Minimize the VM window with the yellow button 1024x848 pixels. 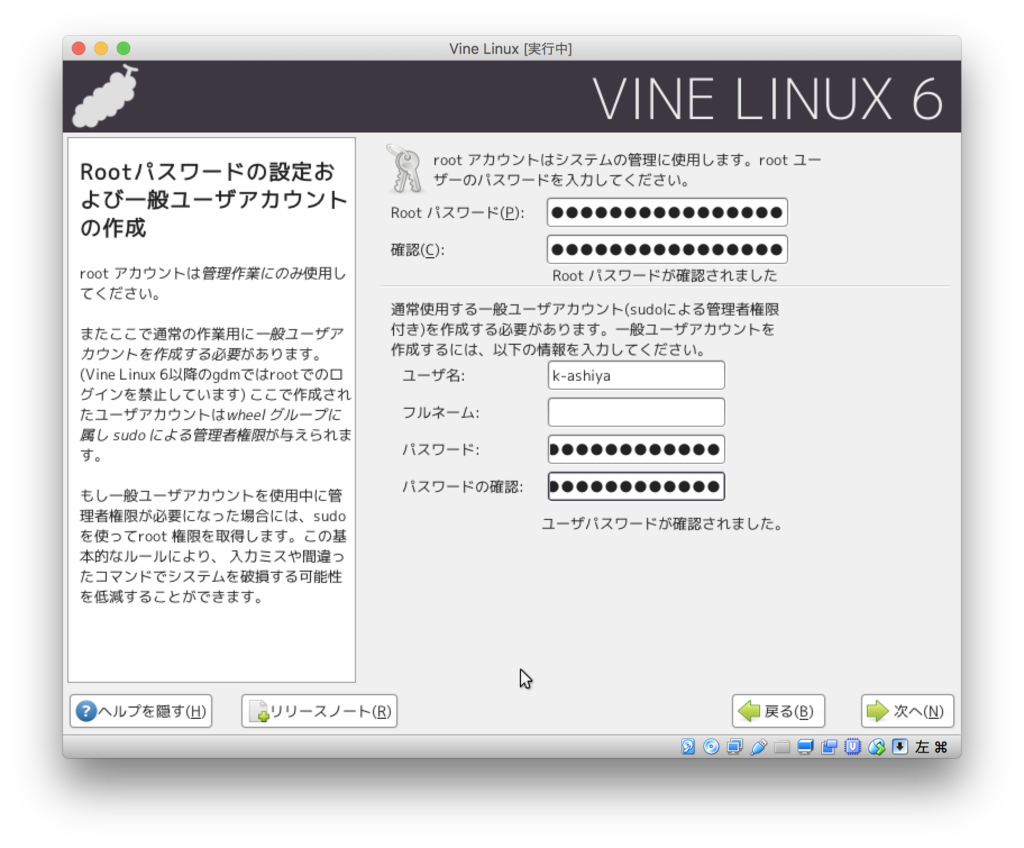tap(101, 48)
